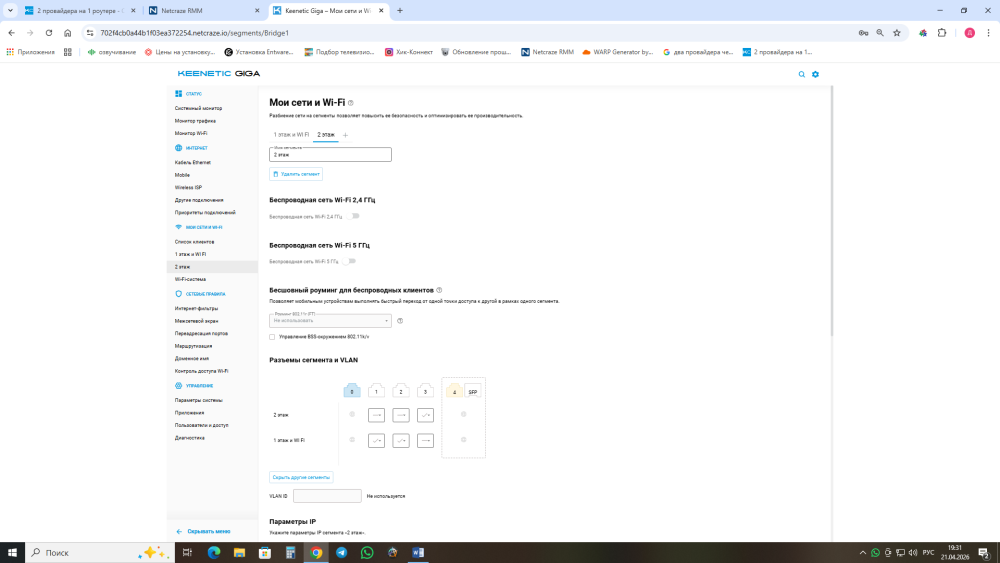Open Межсетевой экран in the sidebar menu

pyautogui.click(x=197, y=320)
